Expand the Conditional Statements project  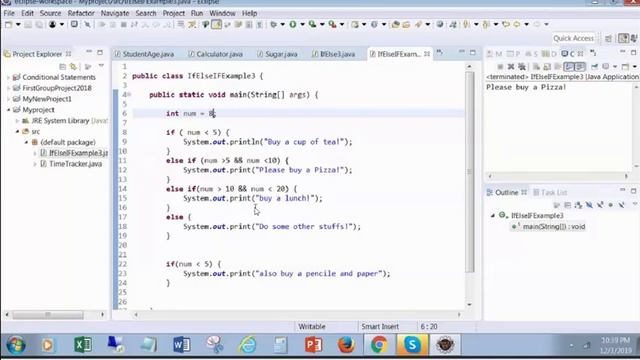tap(8, 77)
